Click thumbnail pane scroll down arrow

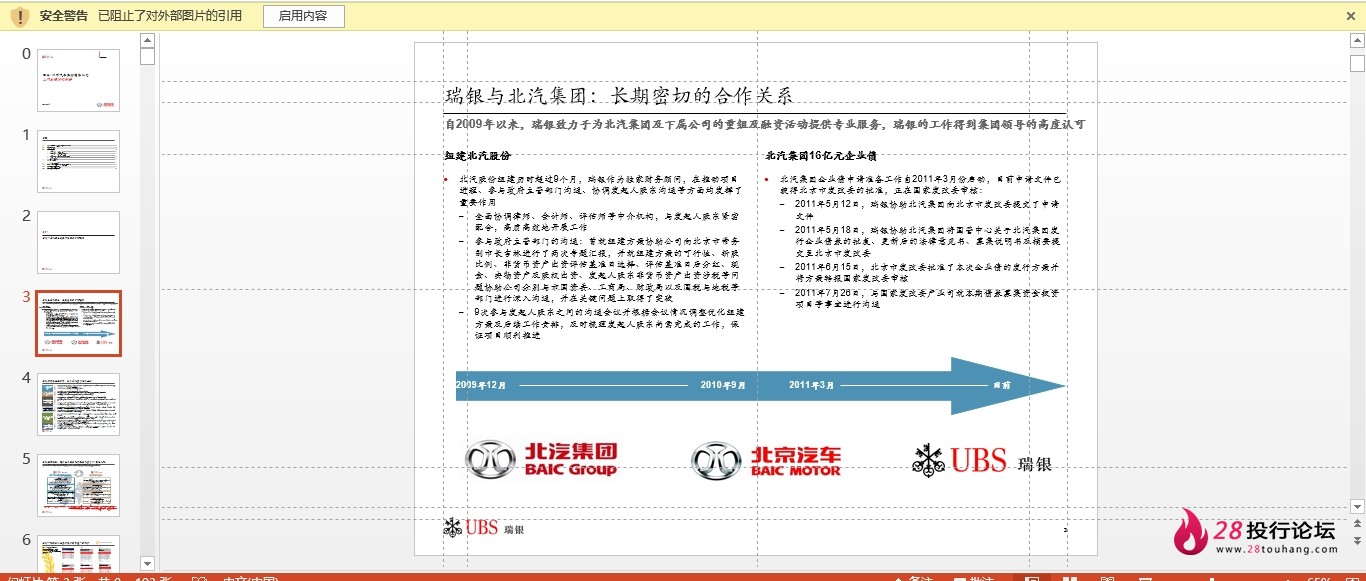point(147,563)
